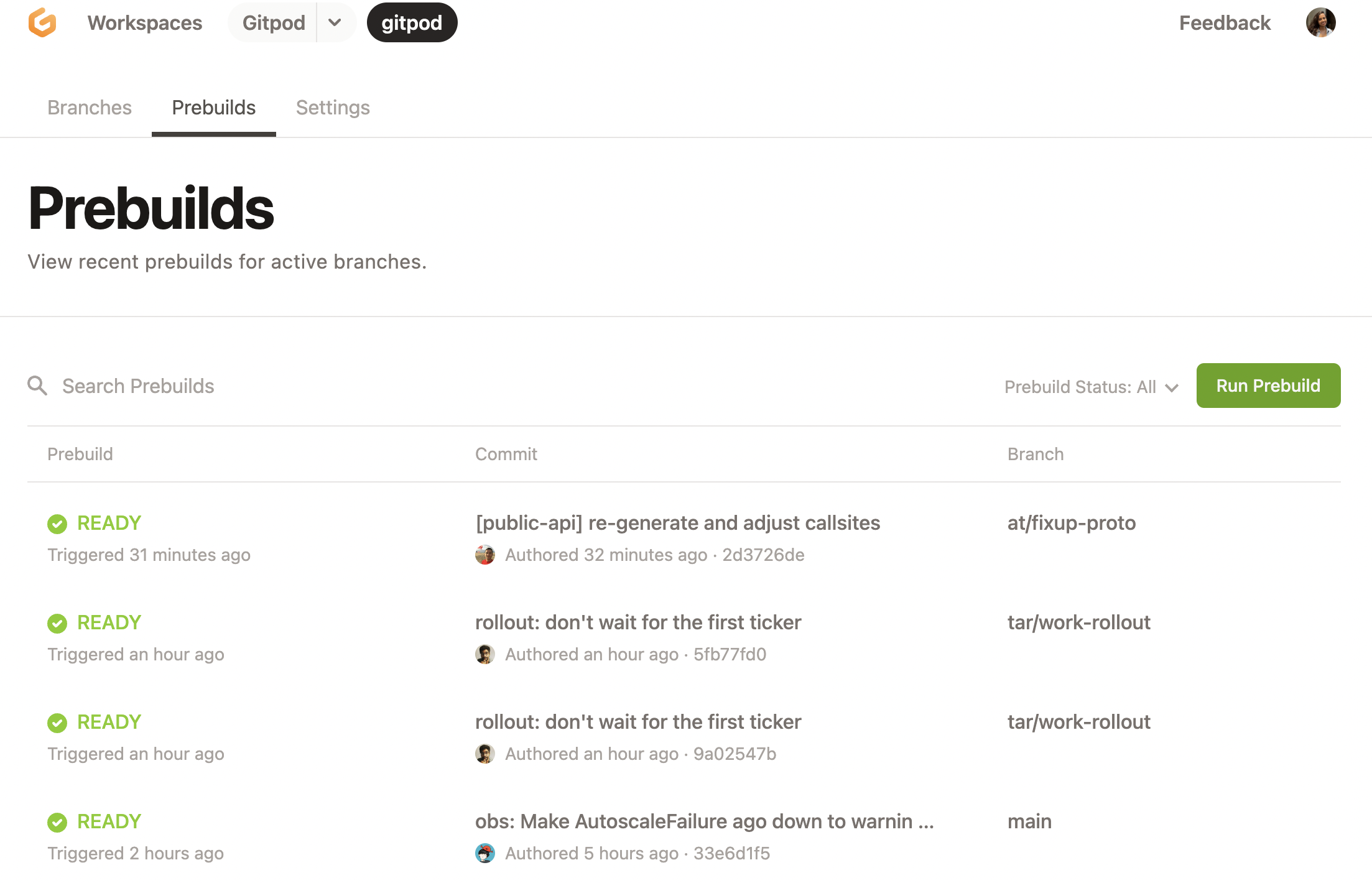This screenshot has width=1372, height=883.
Task: Click 'Authored an hour ago · 9a02547b'
Action: click(x=641, y=754)
